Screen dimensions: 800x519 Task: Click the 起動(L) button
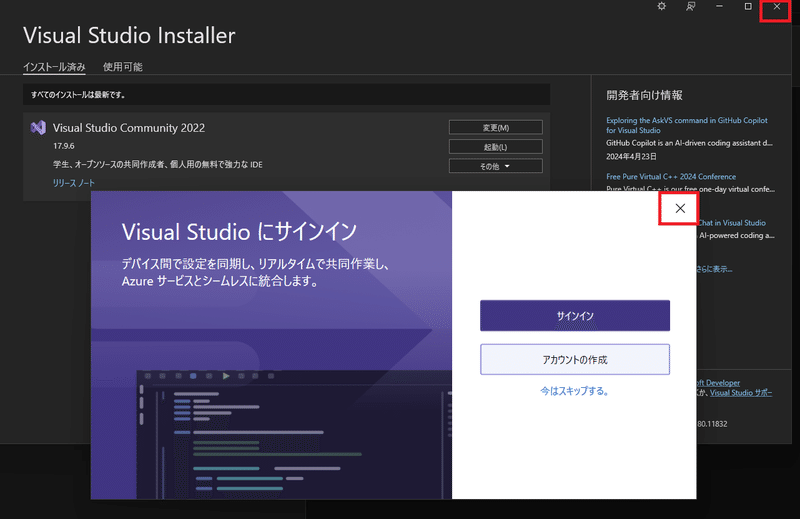pos(495,147)
